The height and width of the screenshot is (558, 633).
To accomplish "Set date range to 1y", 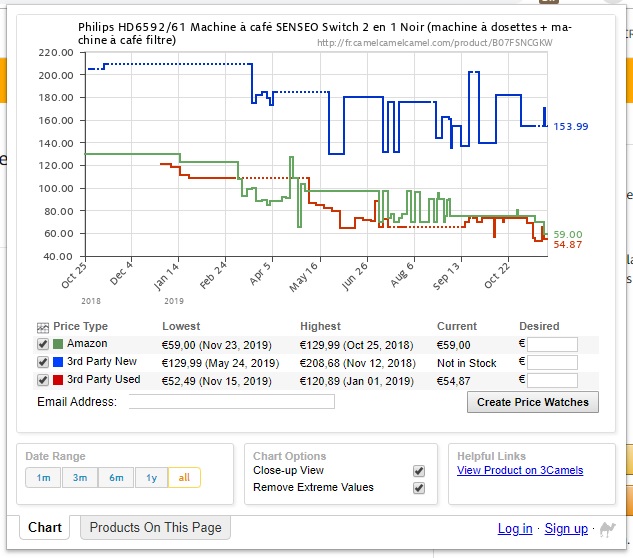I will [151, 478].
